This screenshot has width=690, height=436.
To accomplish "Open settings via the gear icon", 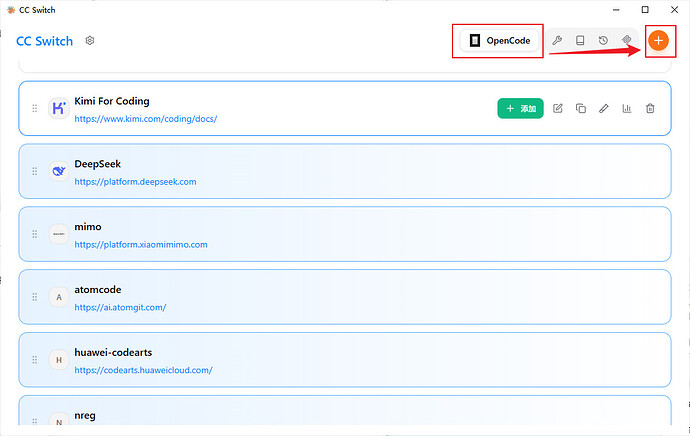I will (90, 40).
